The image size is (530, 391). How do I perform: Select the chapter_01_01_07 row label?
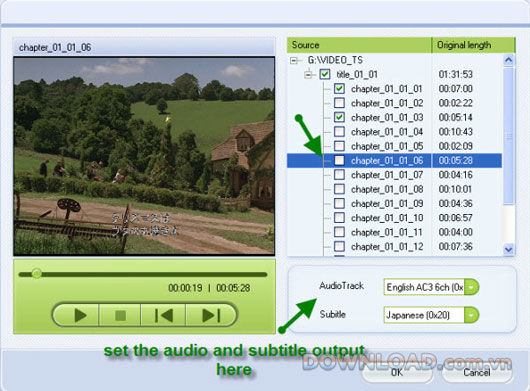(x=387, y=175)
